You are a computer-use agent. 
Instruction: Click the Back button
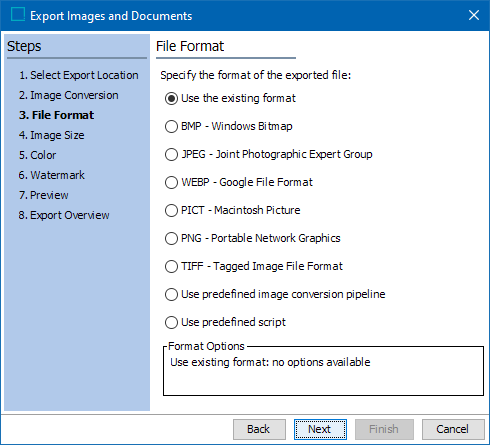(259, 429)
